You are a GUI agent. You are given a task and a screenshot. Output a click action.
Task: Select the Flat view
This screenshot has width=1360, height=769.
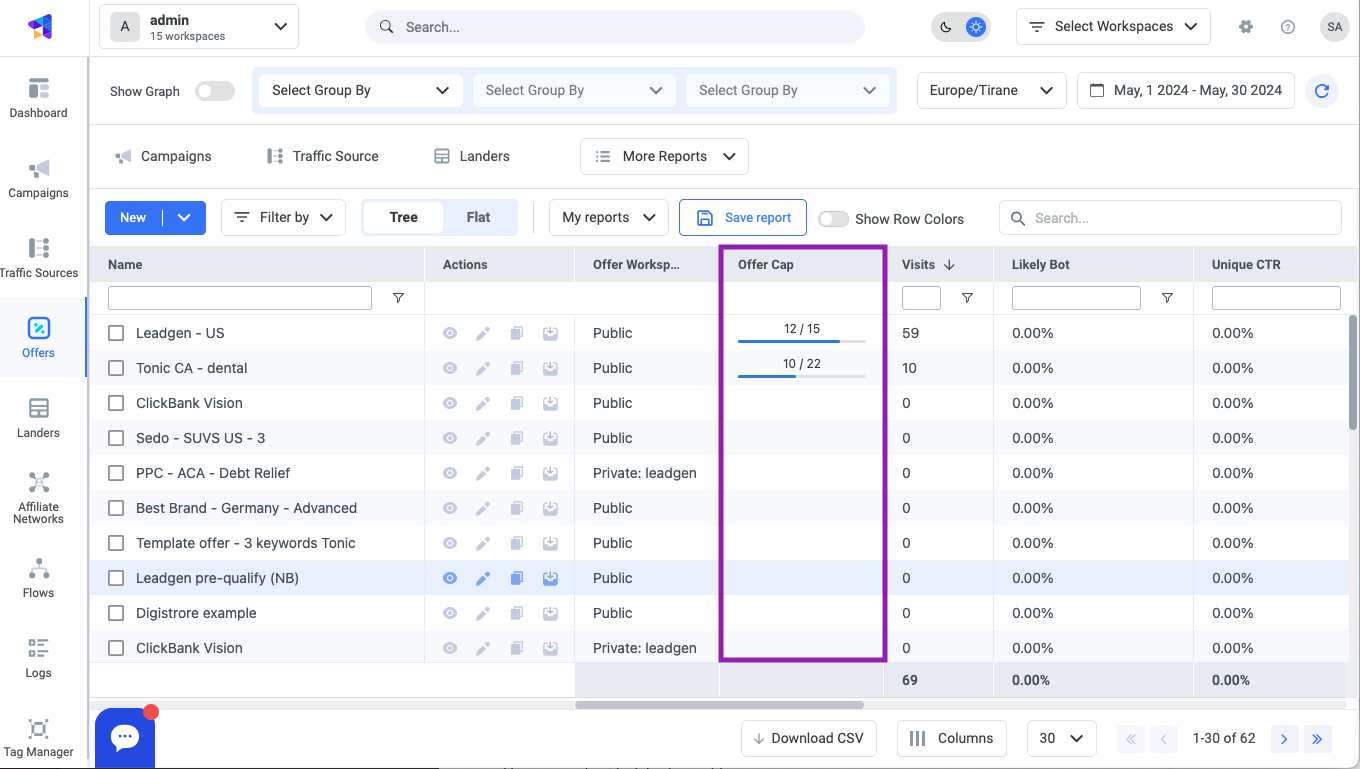click(478, 217)
